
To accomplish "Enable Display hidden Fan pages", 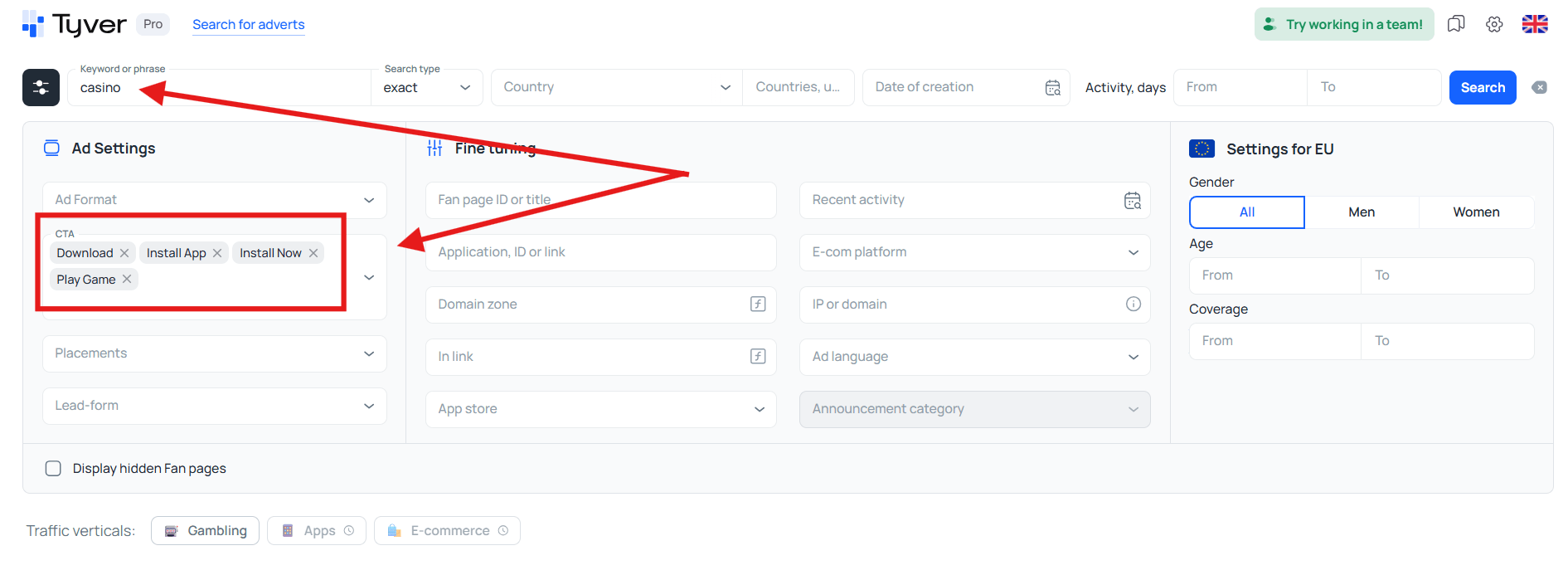I will (x=53, y=468).
